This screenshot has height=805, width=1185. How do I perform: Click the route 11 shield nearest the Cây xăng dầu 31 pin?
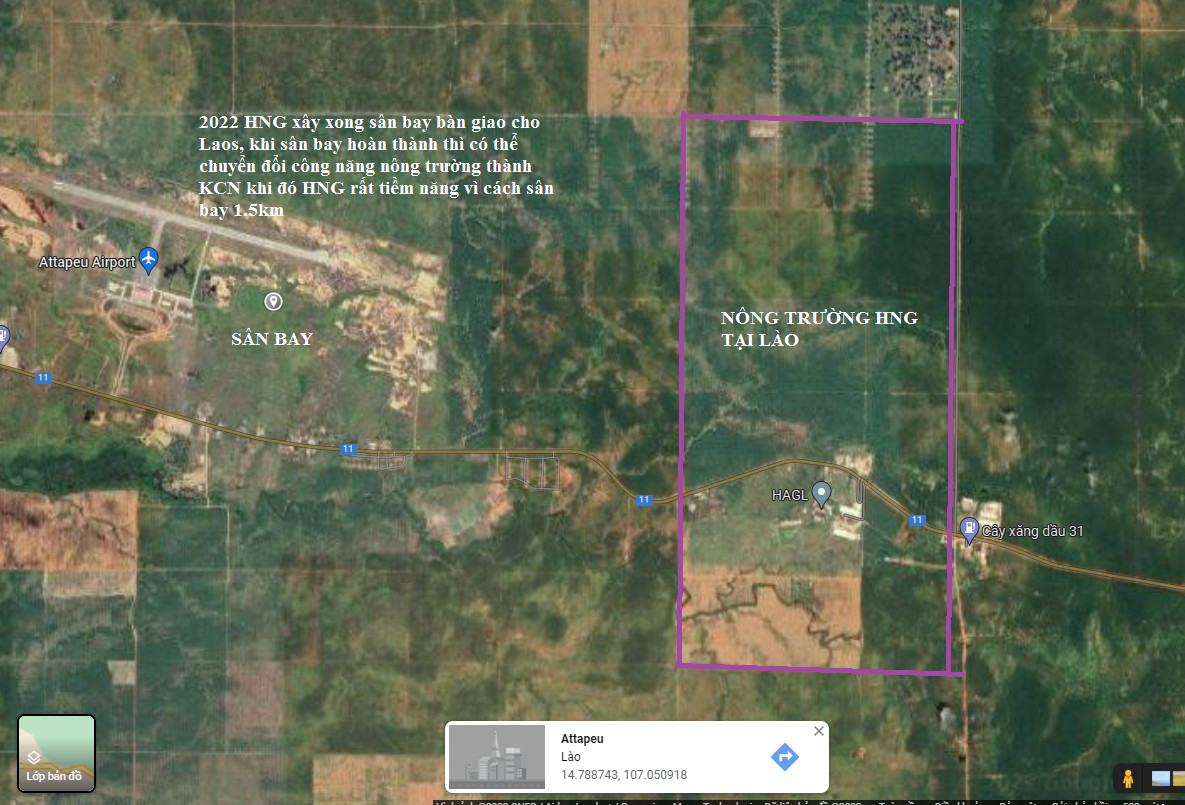[917, 520]
